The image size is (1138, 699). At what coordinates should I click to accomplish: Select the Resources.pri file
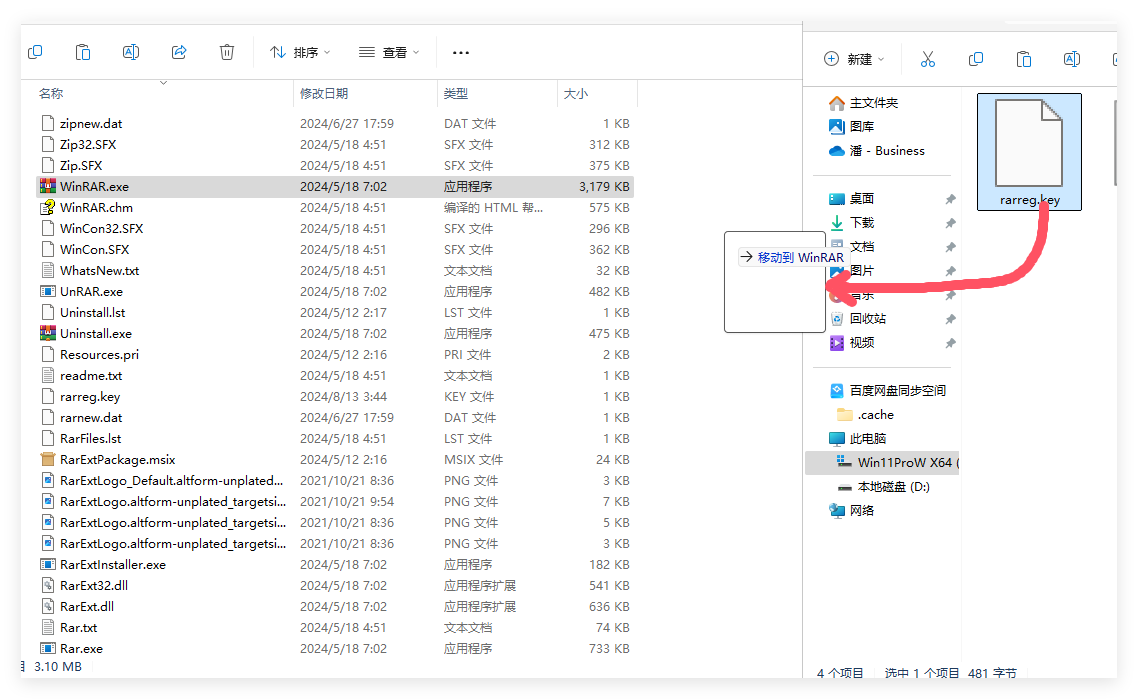[99, 355]
